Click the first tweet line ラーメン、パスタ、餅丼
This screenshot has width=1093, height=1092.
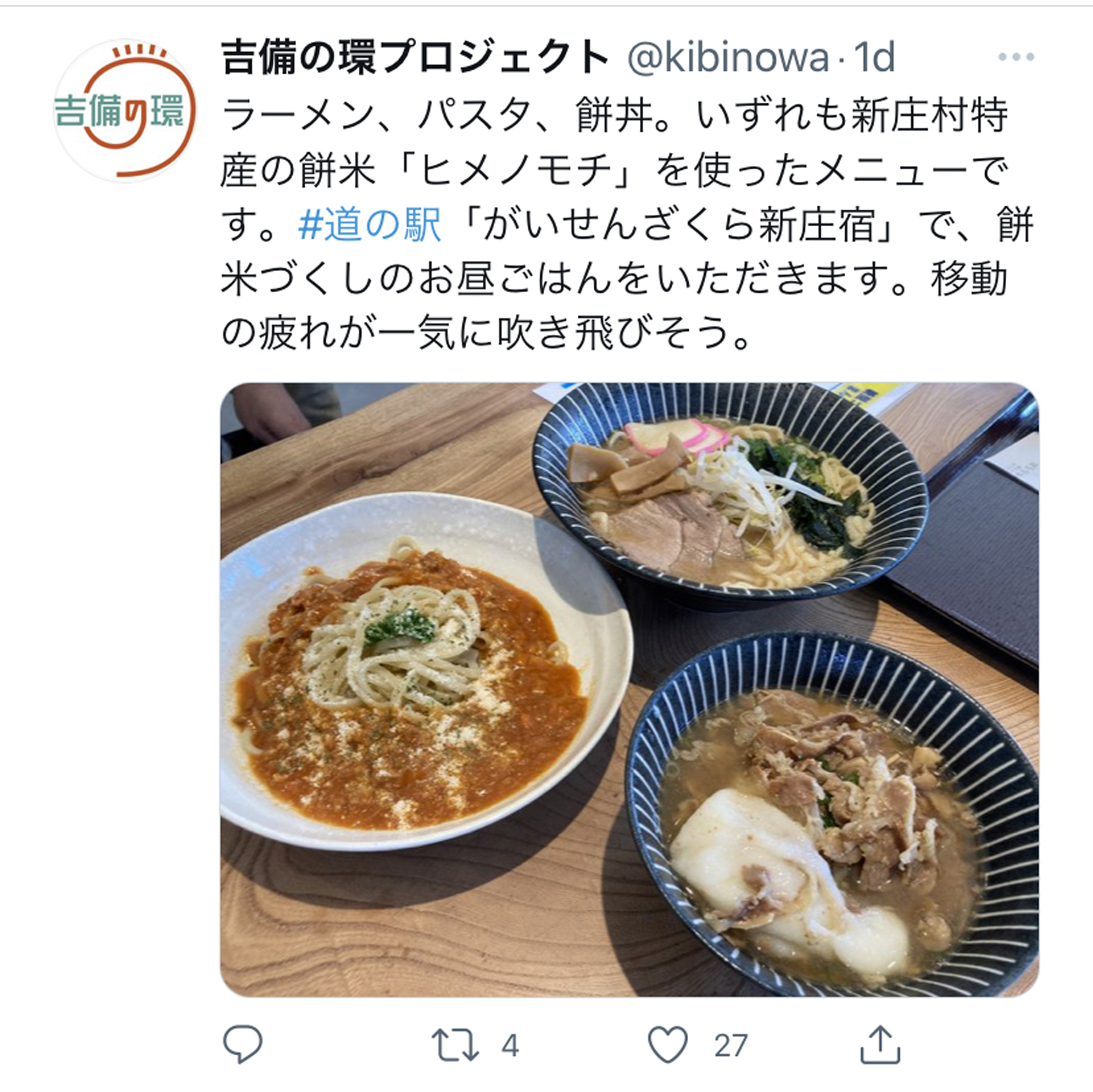[x=447, y=117]
